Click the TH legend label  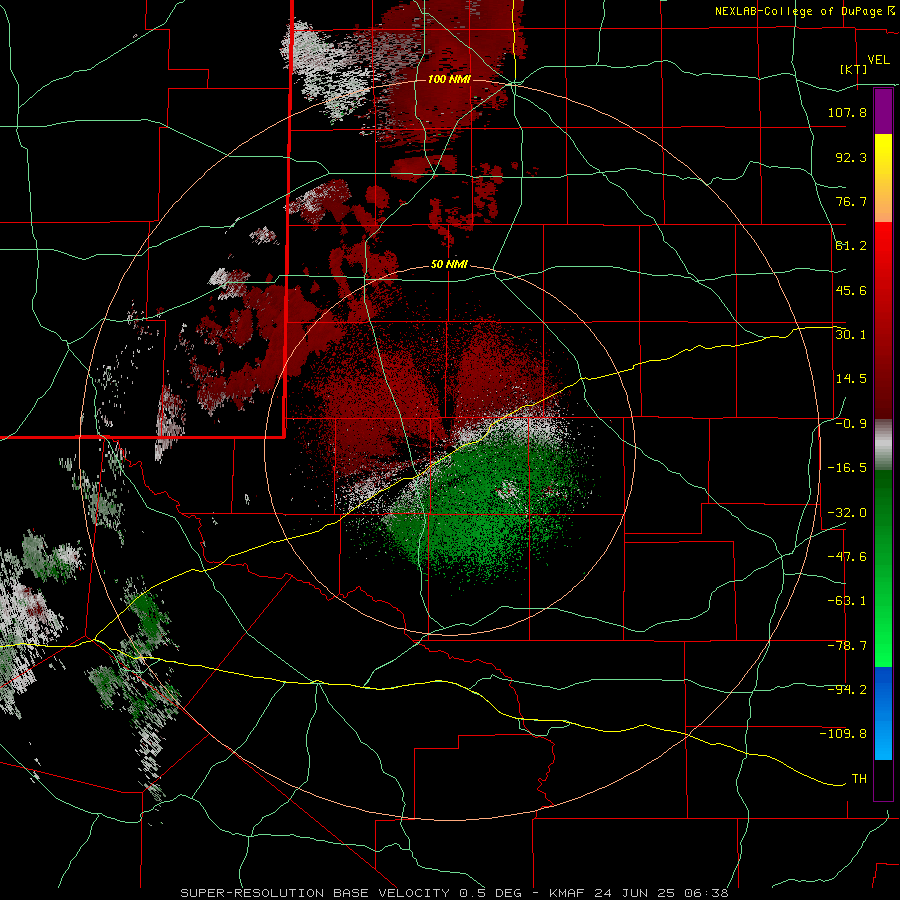859,779
